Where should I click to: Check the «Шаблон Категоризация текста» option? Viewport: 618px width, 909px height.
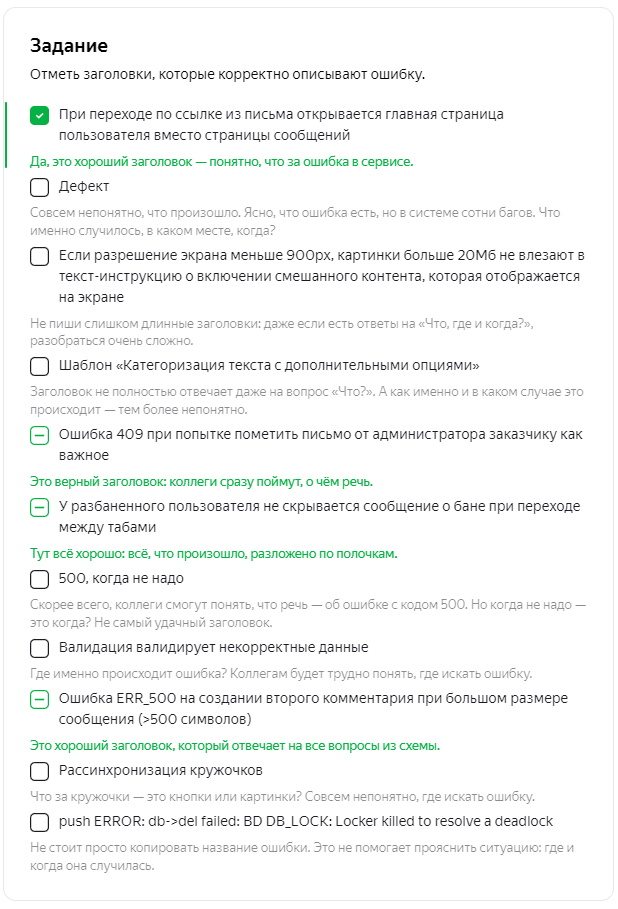coord(39,366)
